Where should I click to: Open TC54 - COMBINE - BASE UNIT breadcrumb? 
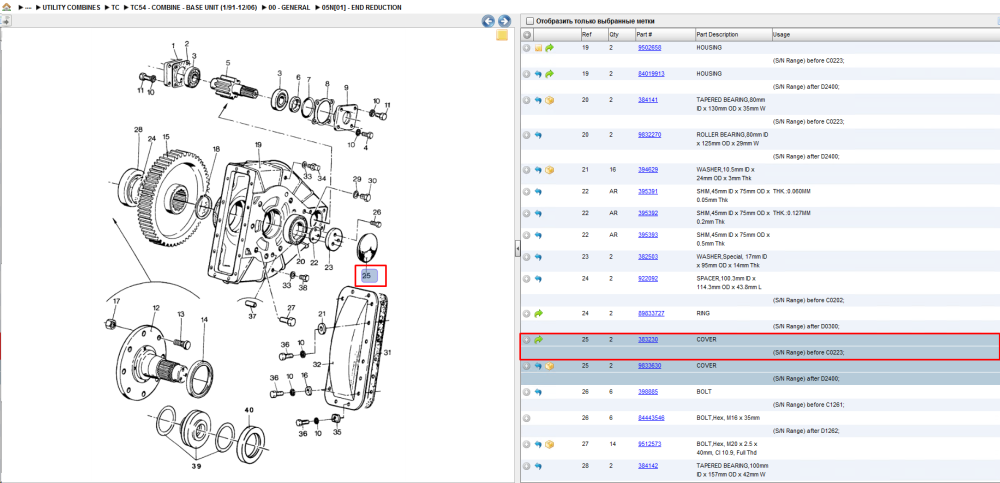pyautogui.click(x=193, y=8)
